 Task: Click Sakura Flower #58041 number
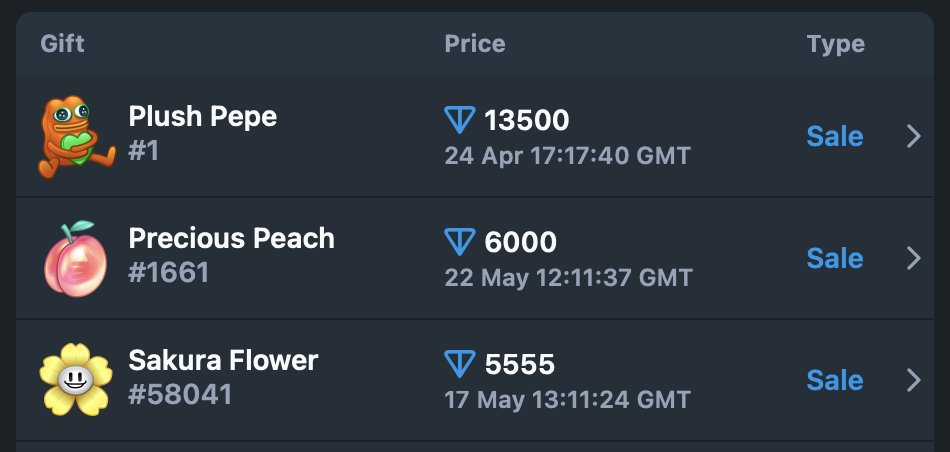click(181, 394)
